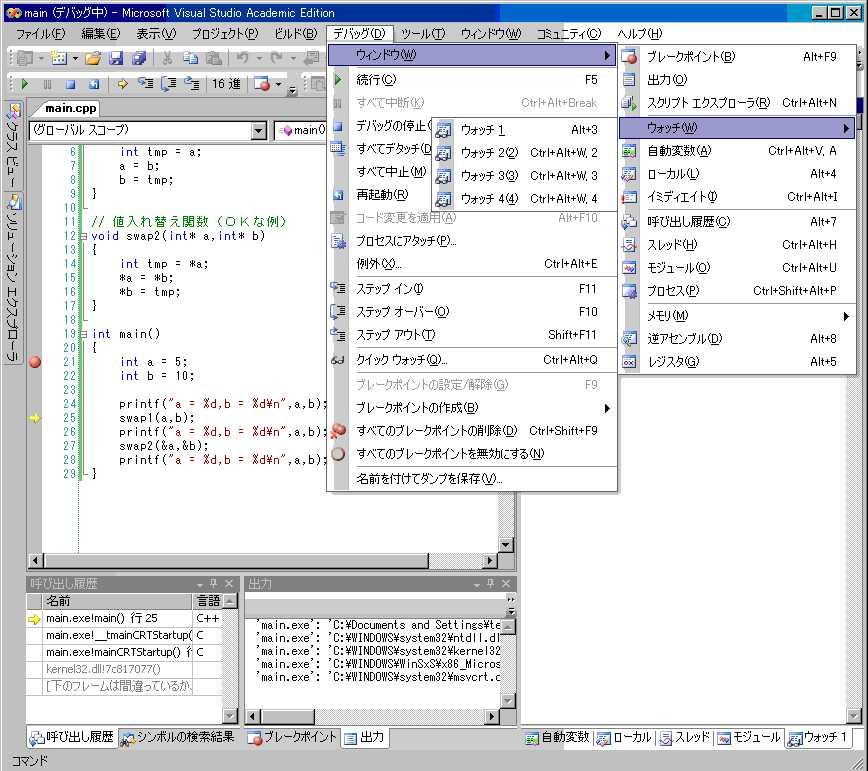Open the ビルド(B) menu
868x771 pixels.
(x=296, y=34)
